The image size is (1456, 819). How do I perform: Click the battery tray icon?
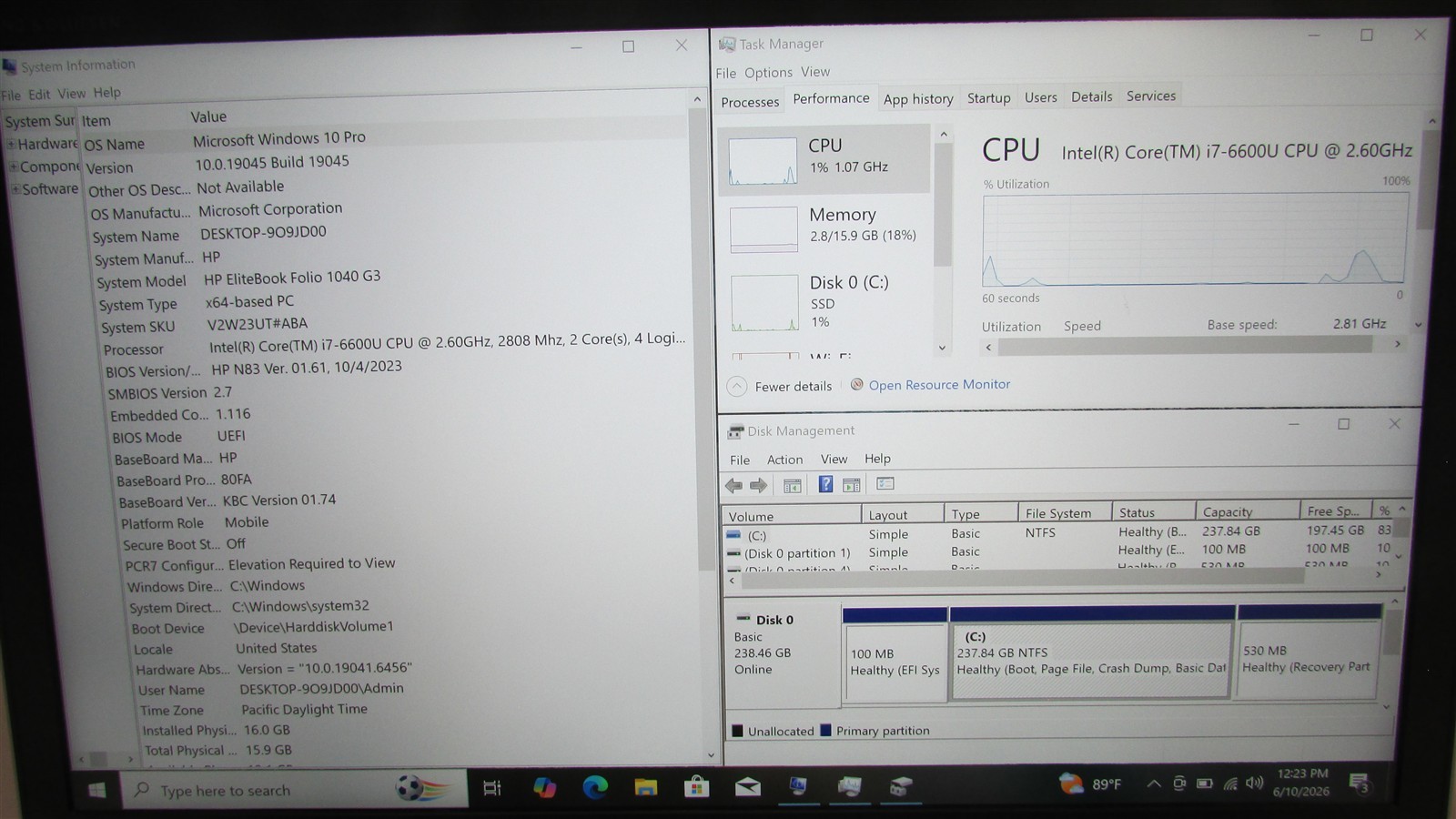point(1205,783)
